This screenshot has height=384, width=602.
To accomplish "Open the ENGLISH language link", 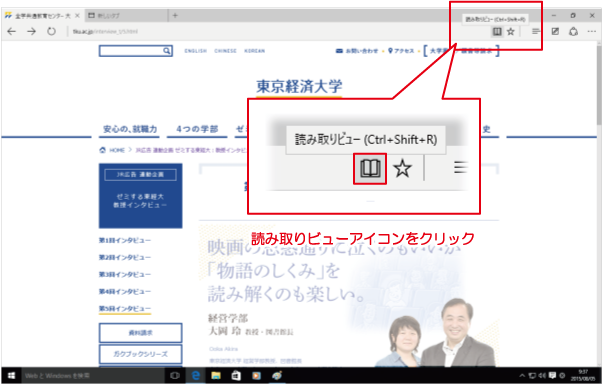I will click(195, 51).
